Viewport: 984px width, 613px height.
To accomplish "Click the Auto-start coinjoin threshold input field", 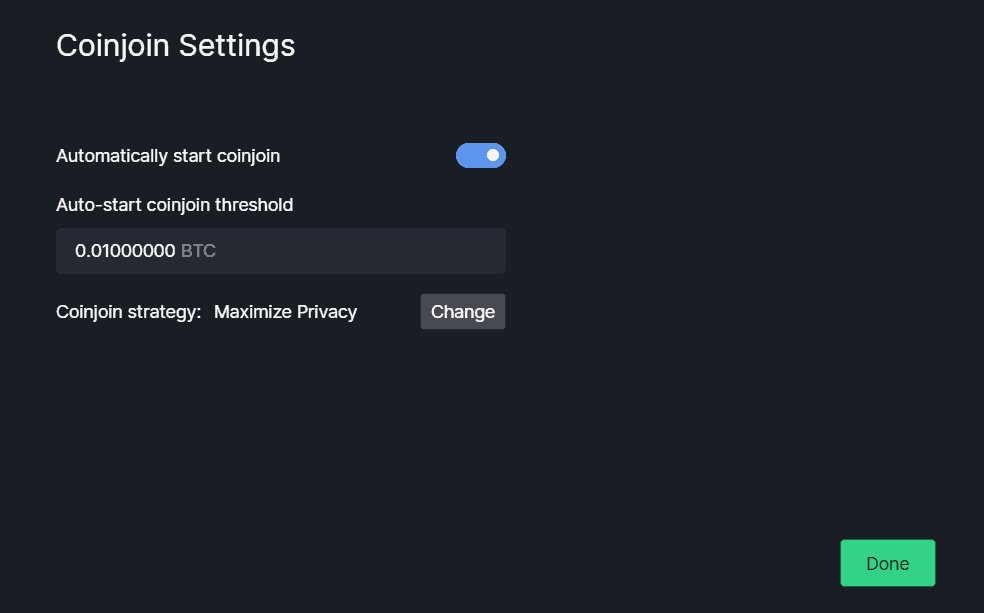I will 340,251.
